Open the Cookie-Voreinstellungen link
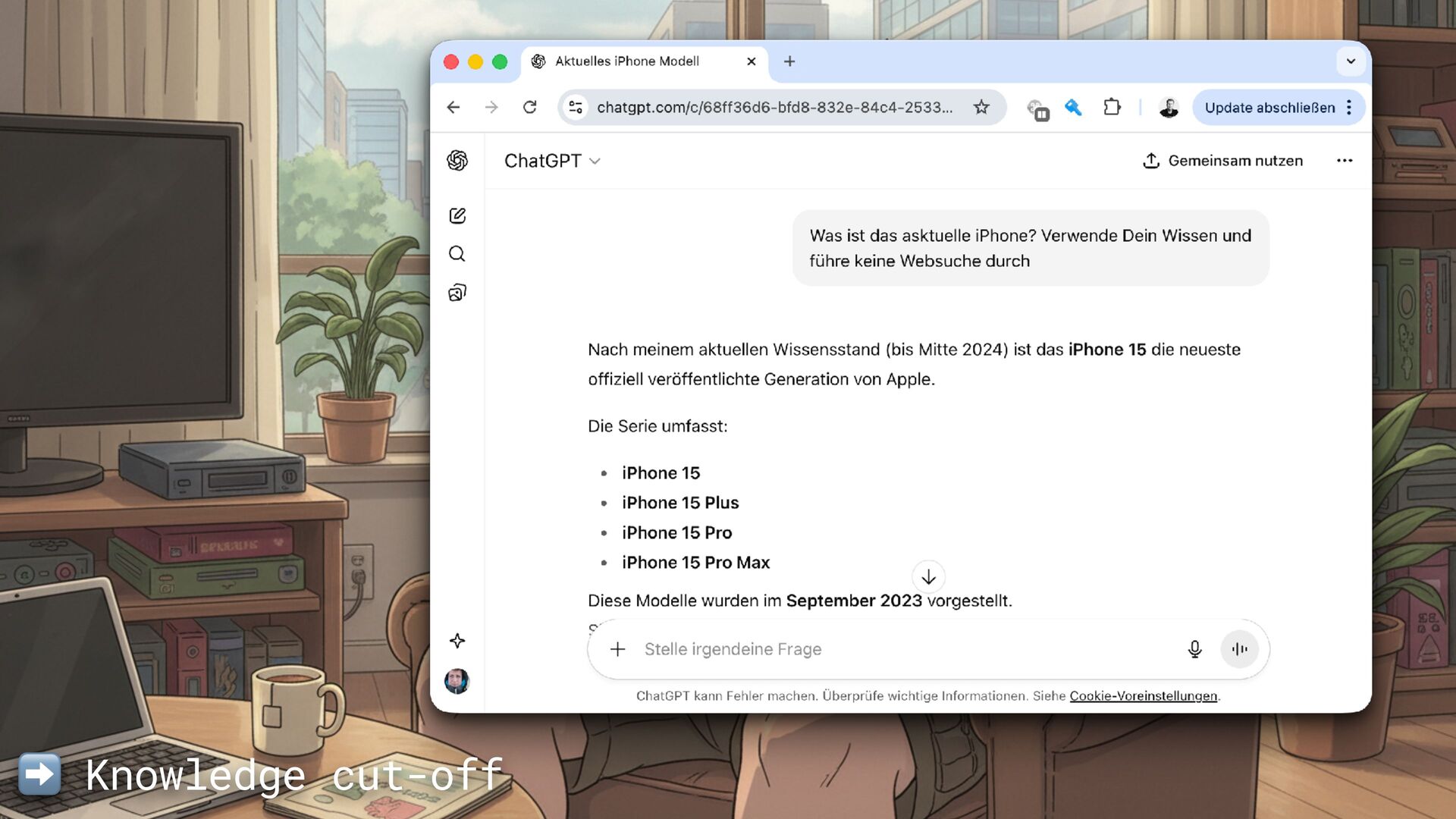Screen dimensions: 1456x819 pos(1143,696)
